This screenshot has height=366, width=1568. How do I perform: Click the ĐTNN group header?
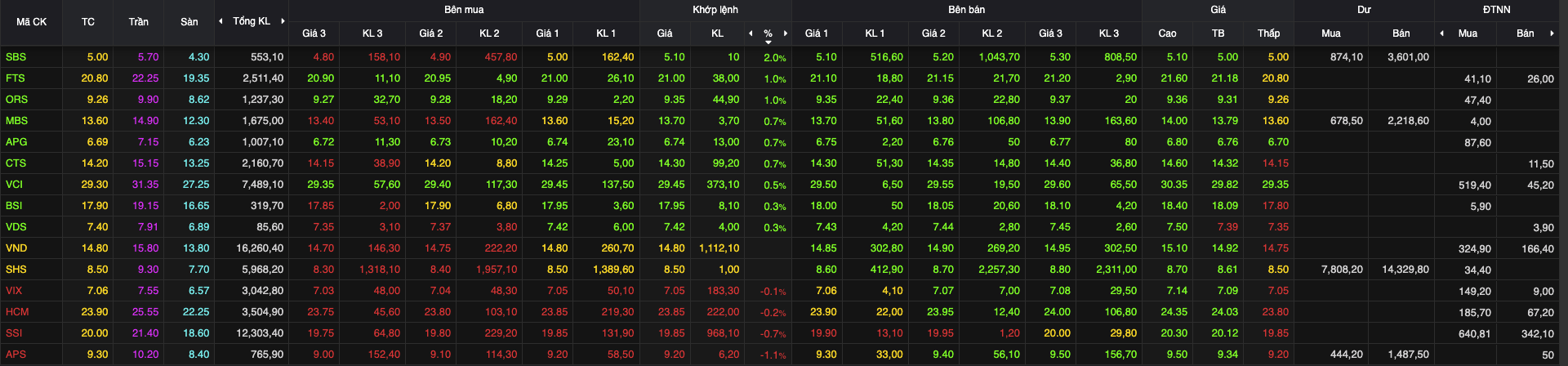[x=1497, y=10]
